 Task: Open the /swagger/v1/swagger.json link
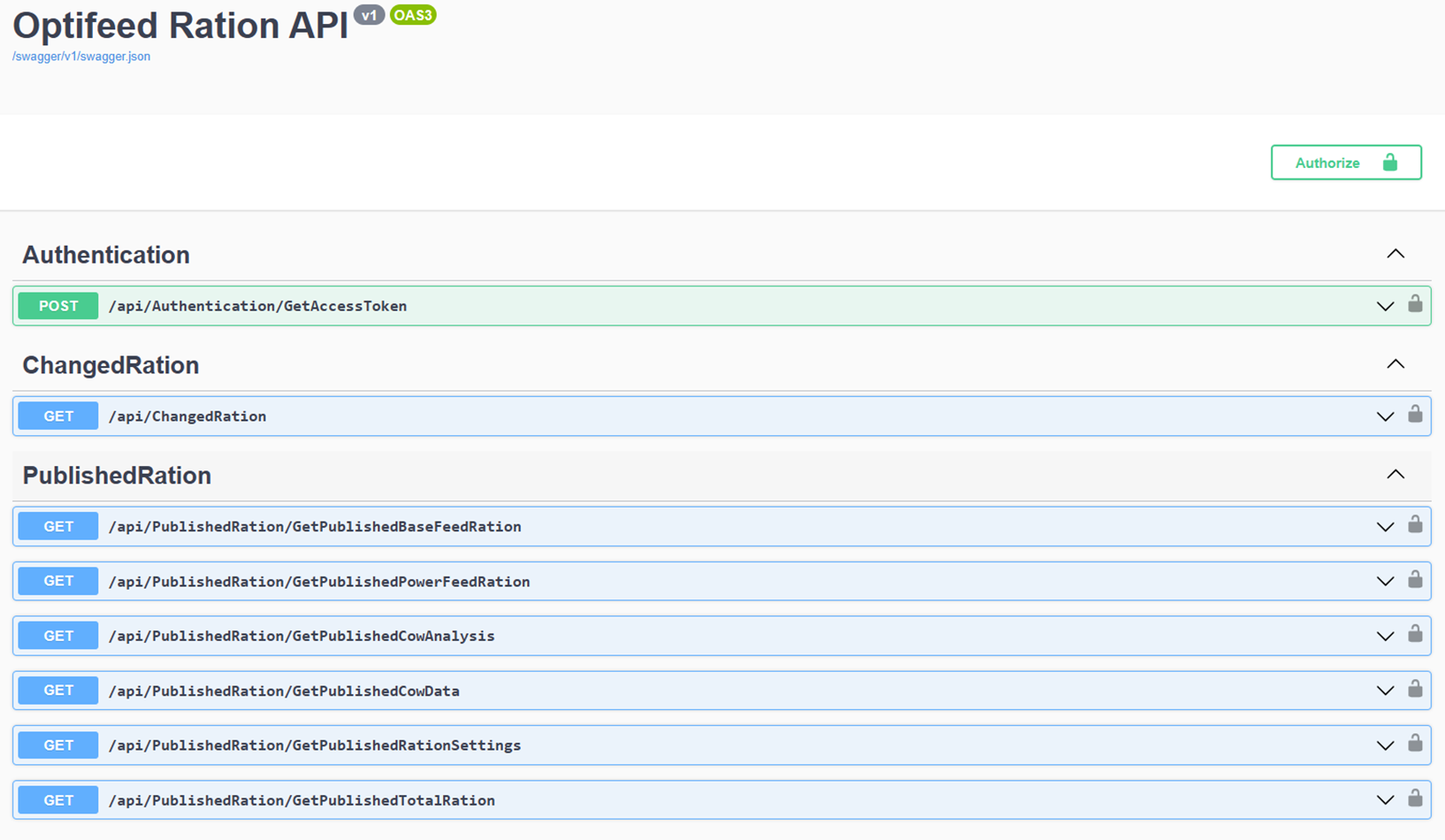pos(81,57)
